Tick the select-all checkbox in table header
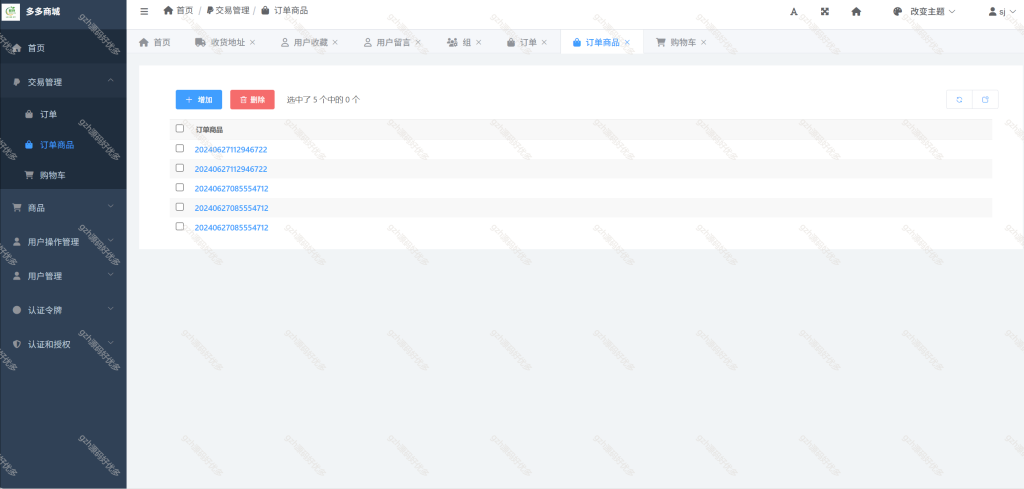 (x=180, y=129)
